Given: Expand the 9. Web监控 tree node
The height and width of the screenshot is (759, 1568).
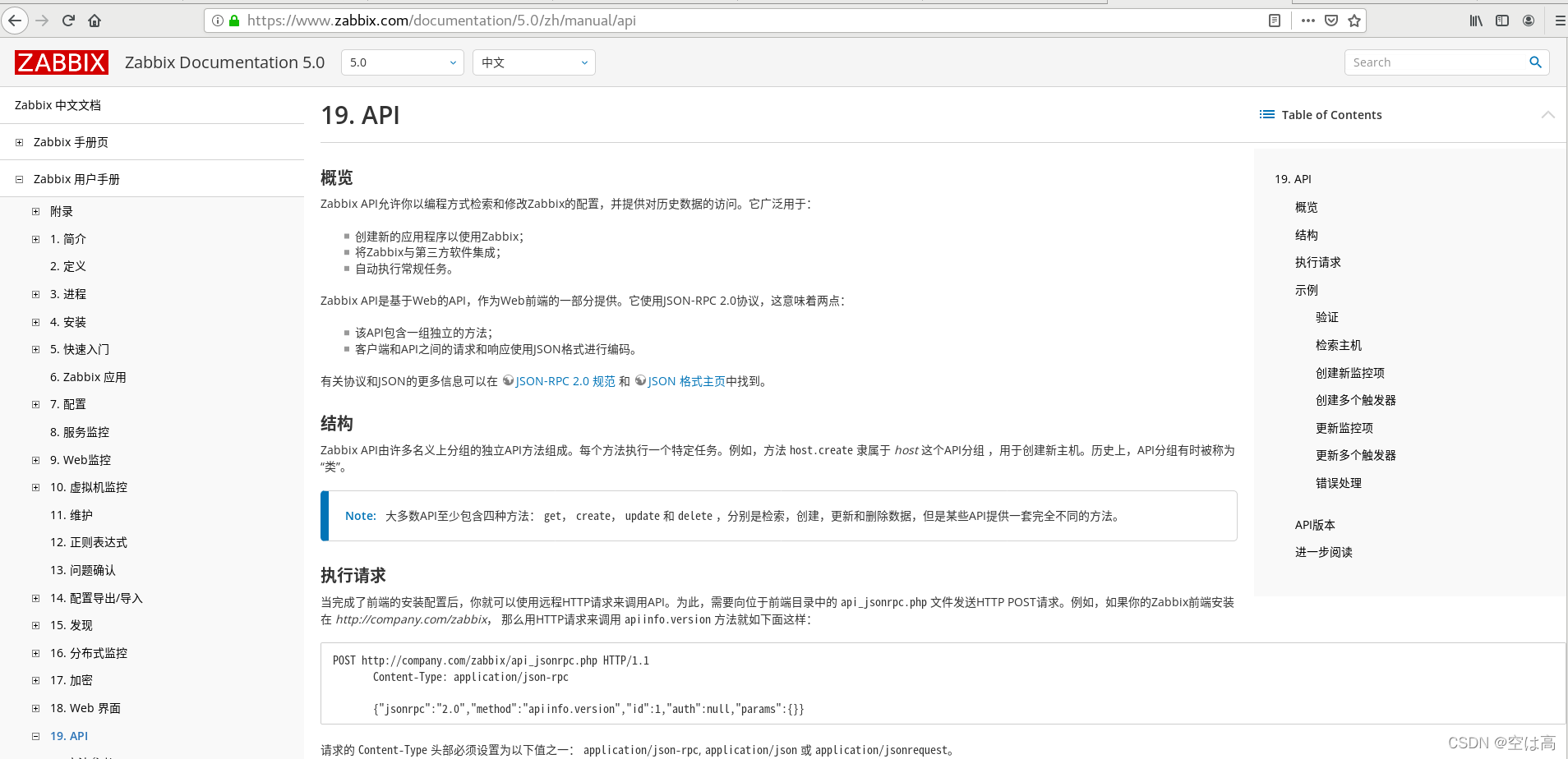Looking at the screenshot, I should 35,460.
